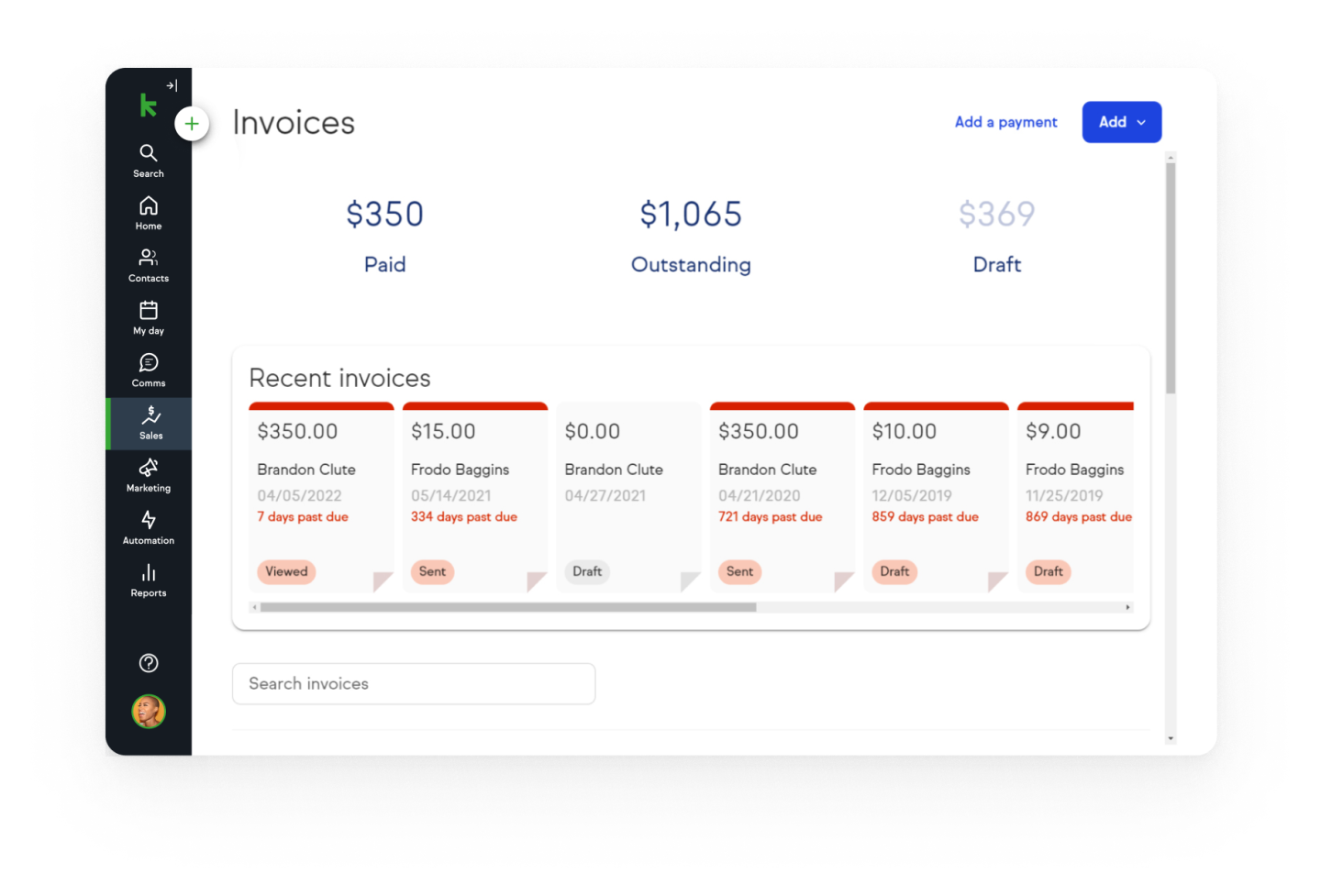Open Contacts from the sidebar
The height and width of the screenshot is (896, 1321).
pyautogui.click(x=149, y=264)
